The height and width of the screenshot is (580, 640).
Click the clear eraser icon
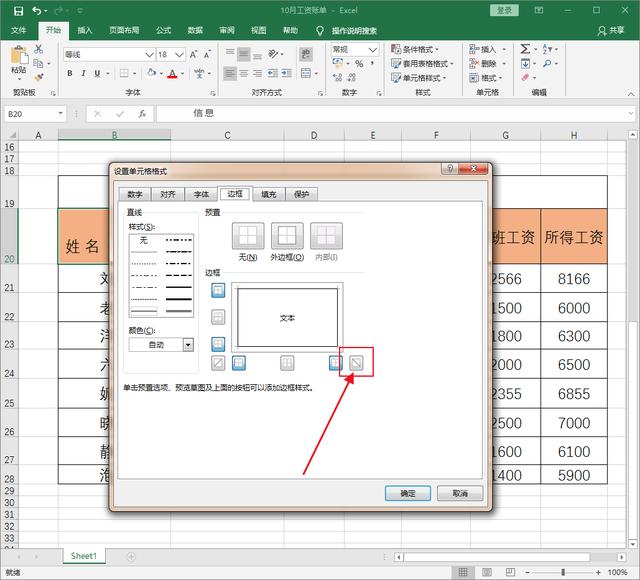[525, 78]
